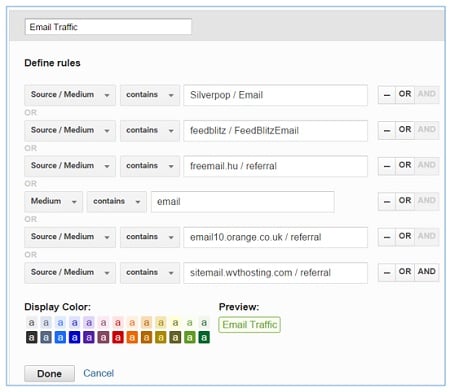Click OR button on Medium email row
The image size is (450, 392).
pos(405,201)
